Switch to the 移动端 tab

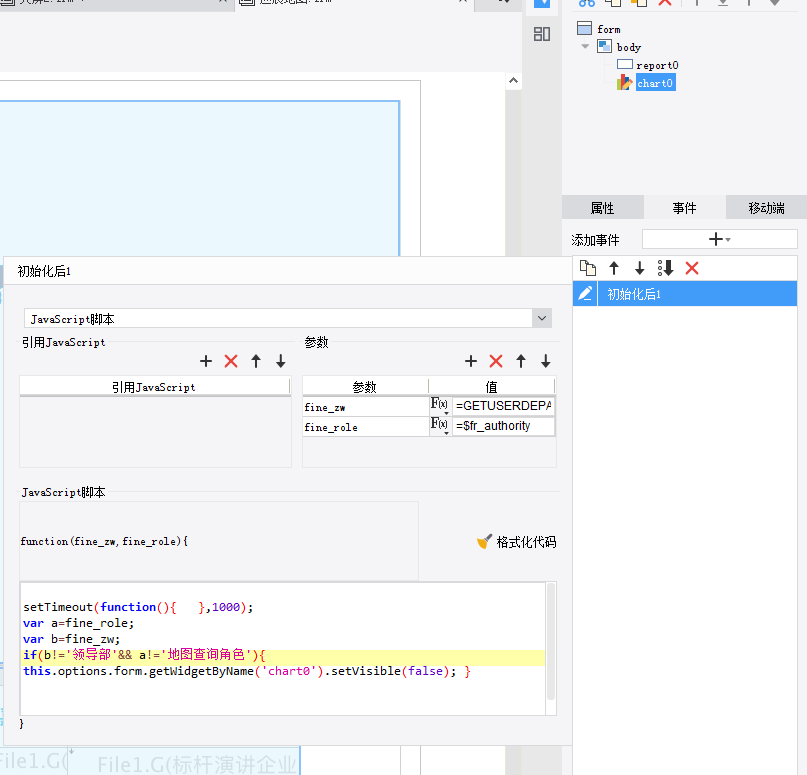(x=766, y=208)
